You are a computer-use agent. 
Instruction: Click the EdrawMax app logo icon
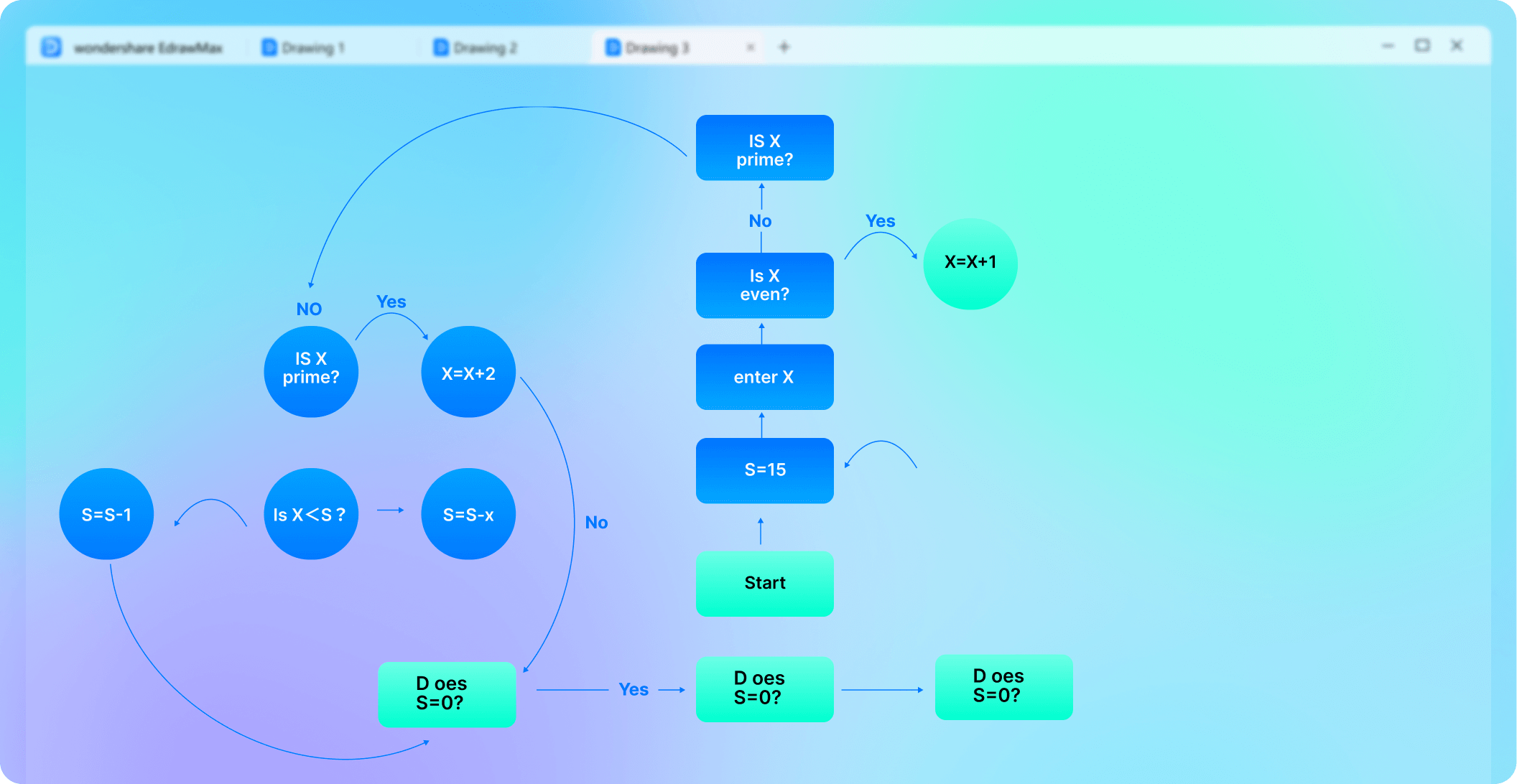tap(51, 47)
